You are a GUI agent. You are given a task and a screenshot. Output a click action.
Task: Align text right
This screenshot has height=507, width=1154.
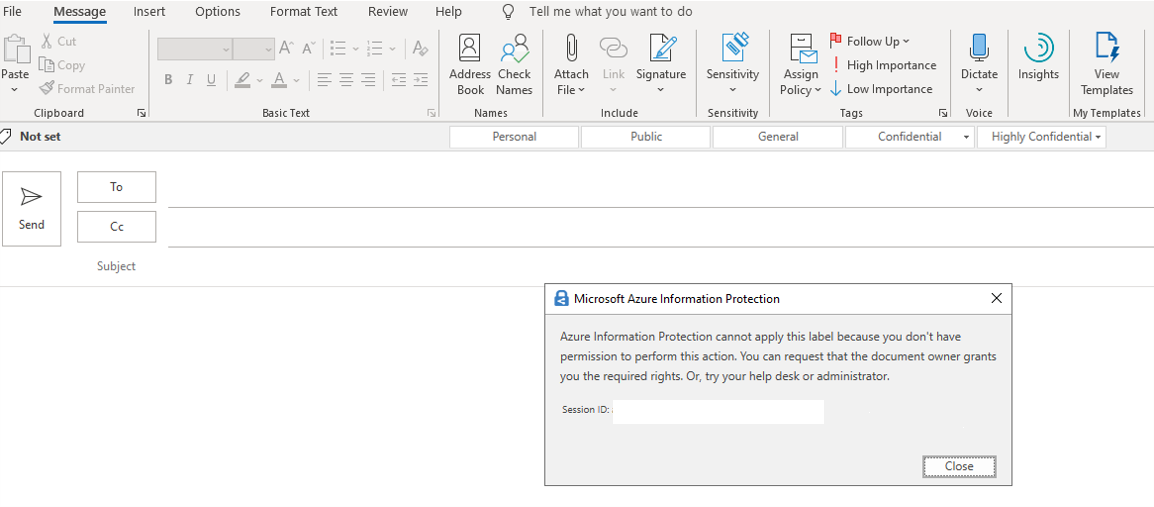click(x=368, y=79)
